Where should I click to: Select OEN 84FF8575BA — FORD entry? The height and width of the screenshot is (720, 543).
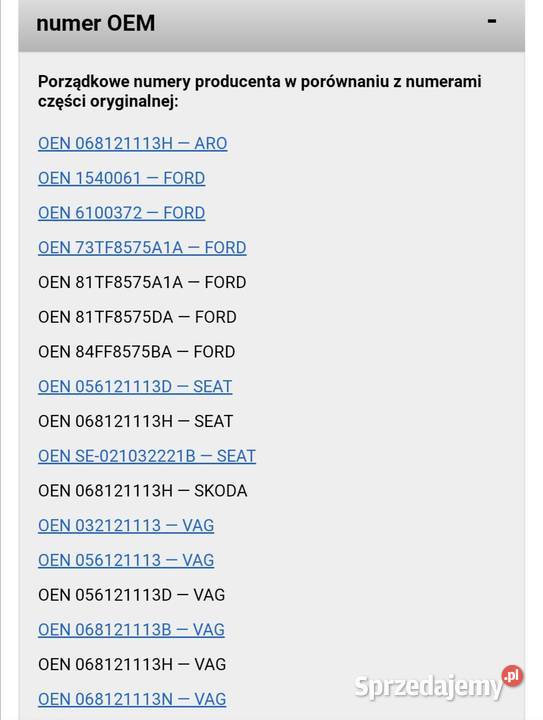[137, 352]
